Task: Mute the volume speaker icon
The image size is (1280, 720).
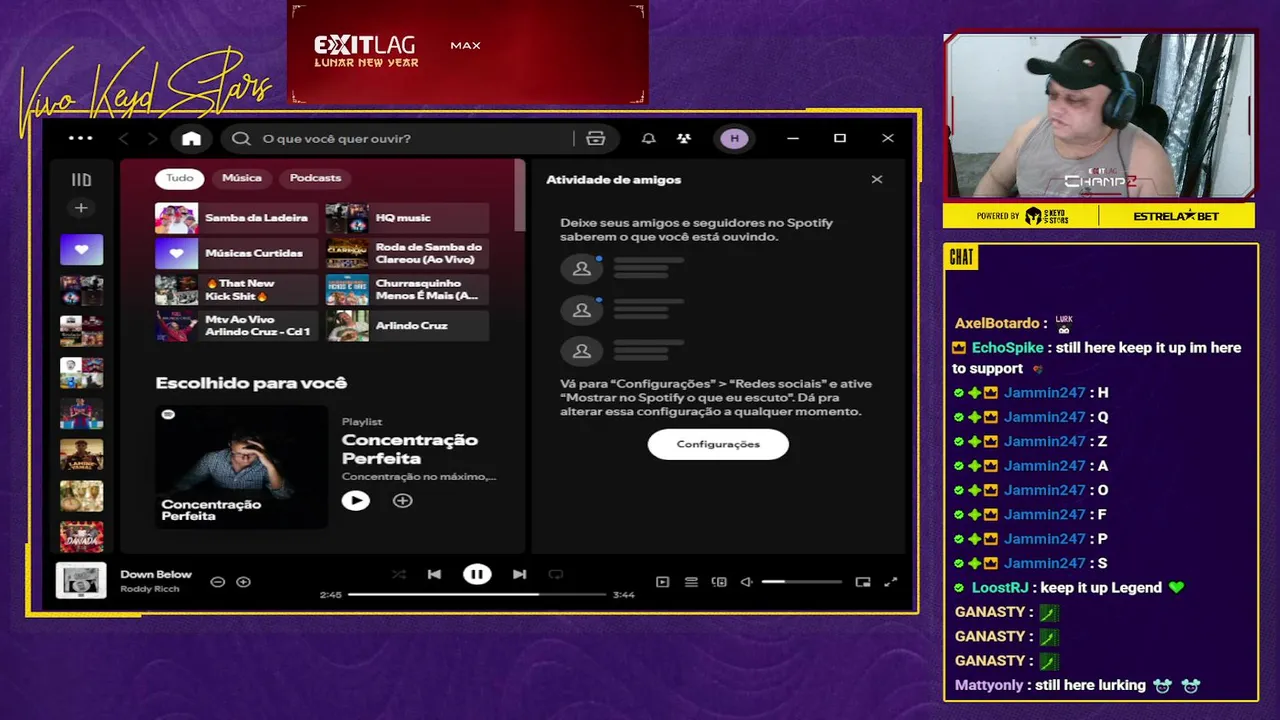Action: click(x=746, y=582)
